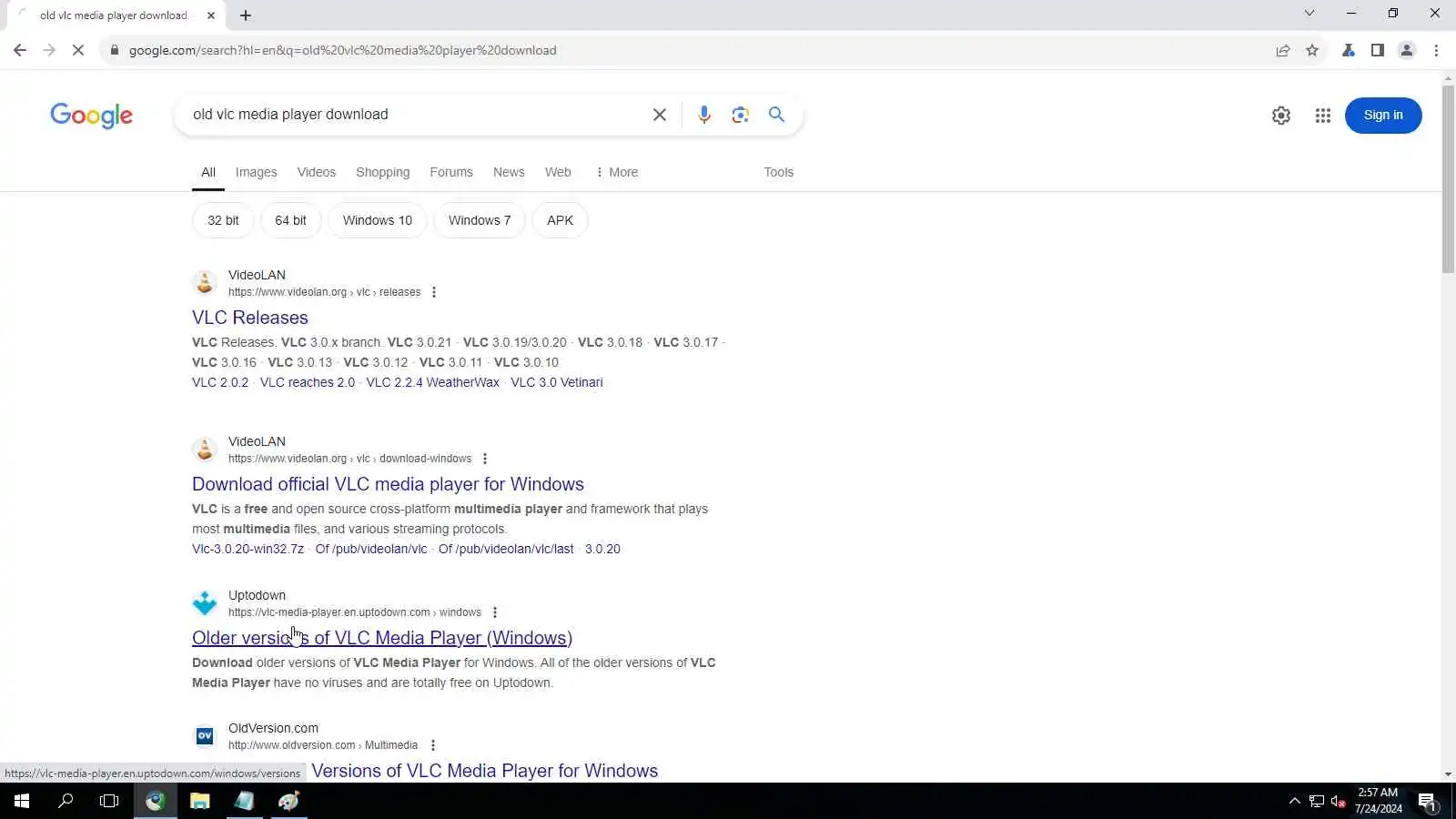Switch to the Images tab
Viewport: 1456px width, 819px height.
[256, 172]
